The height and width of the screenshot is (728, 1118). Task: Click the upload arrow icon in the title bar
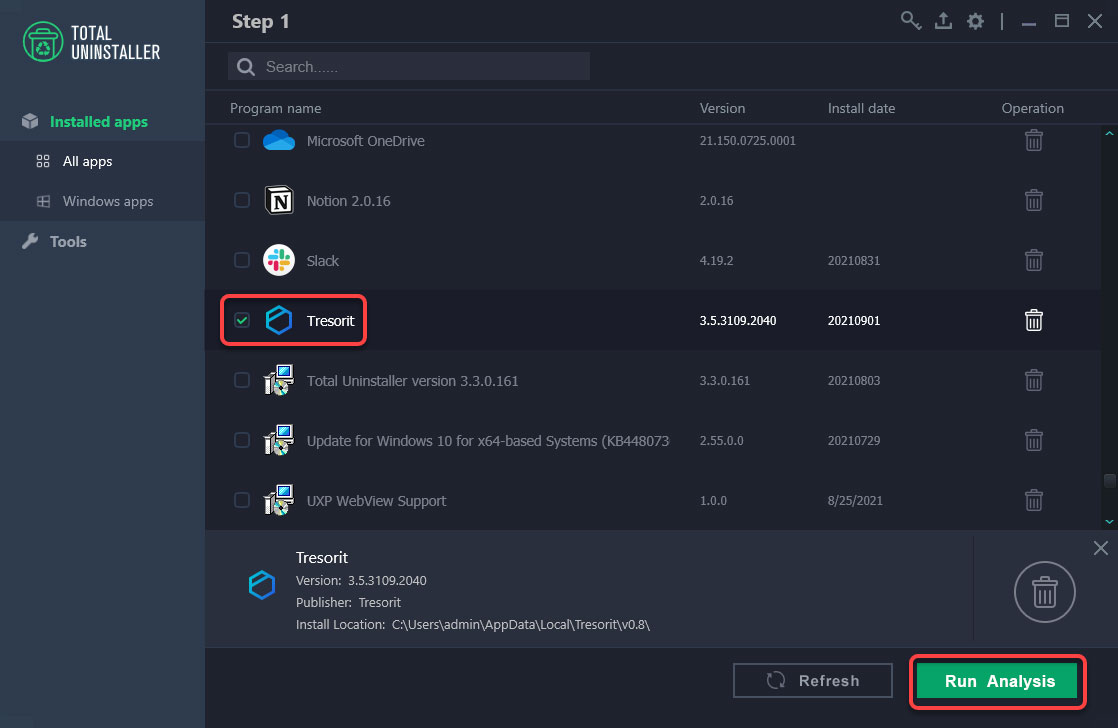943,21
